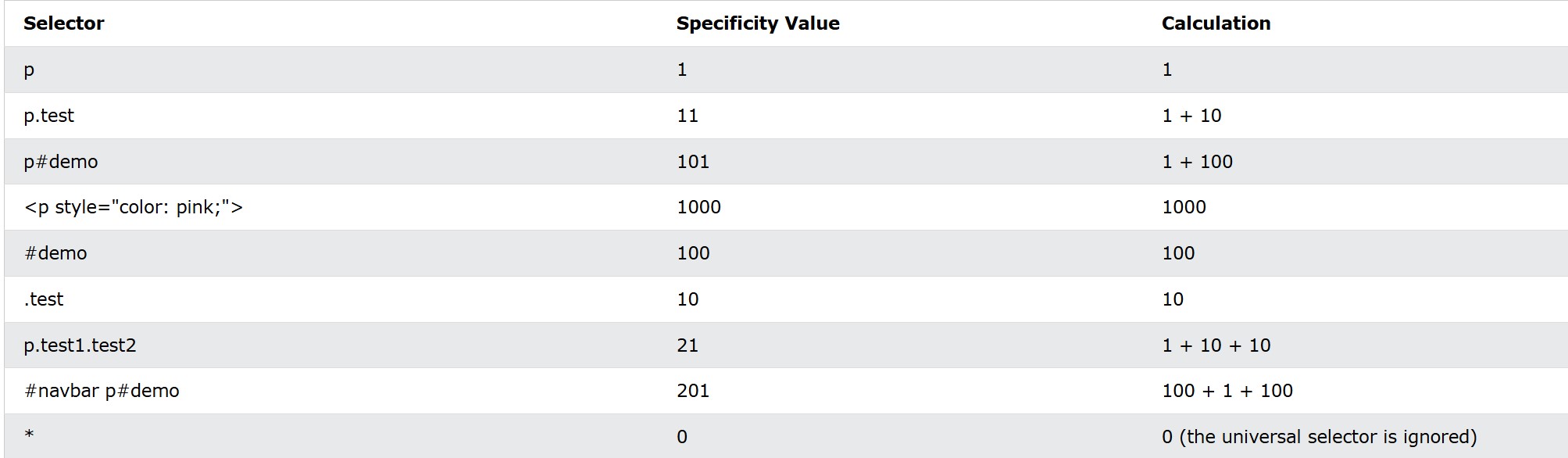The width and height of the screenshot is (1568, 458).
Task: Click the universal selector is ignored text
Action: point(1327,437)
